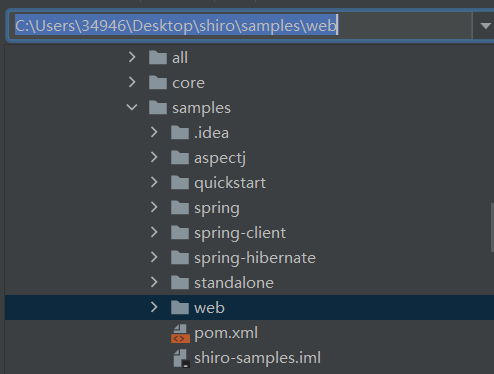Click the shiro-samples.iml module file icon
The height and width of the screenshot is (374, 494).
[x=182, y=358]
